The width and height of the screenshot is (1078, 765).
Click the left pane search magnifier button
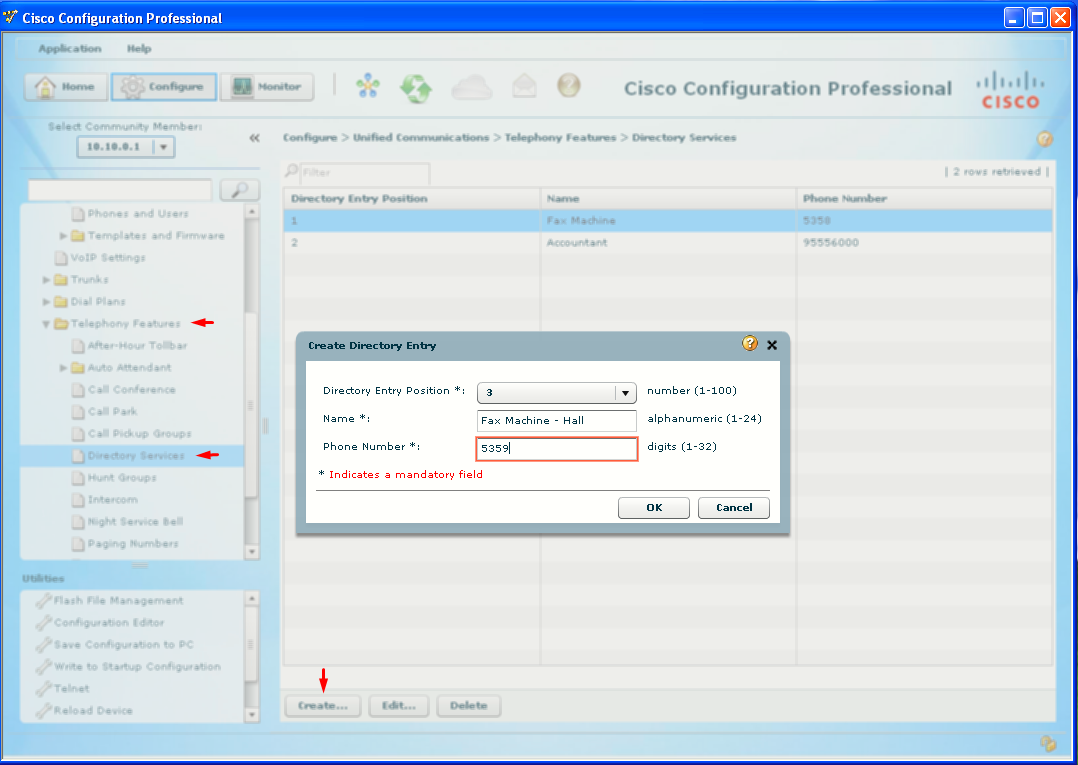click(x=239, y=190)
